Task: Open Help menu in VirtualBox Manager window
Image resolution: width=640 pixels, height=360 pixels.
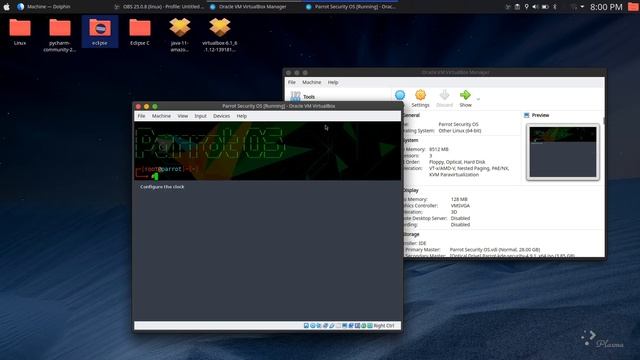Action: point(333,82)
